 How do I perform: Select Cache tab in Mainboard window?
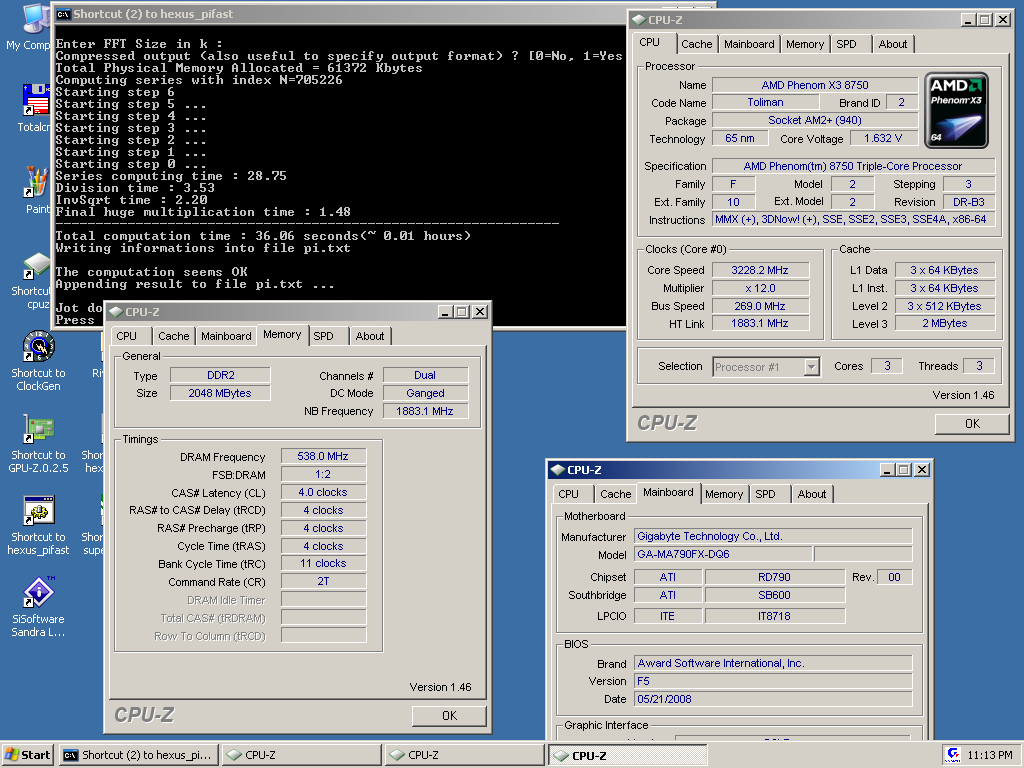tap(616, 494)
